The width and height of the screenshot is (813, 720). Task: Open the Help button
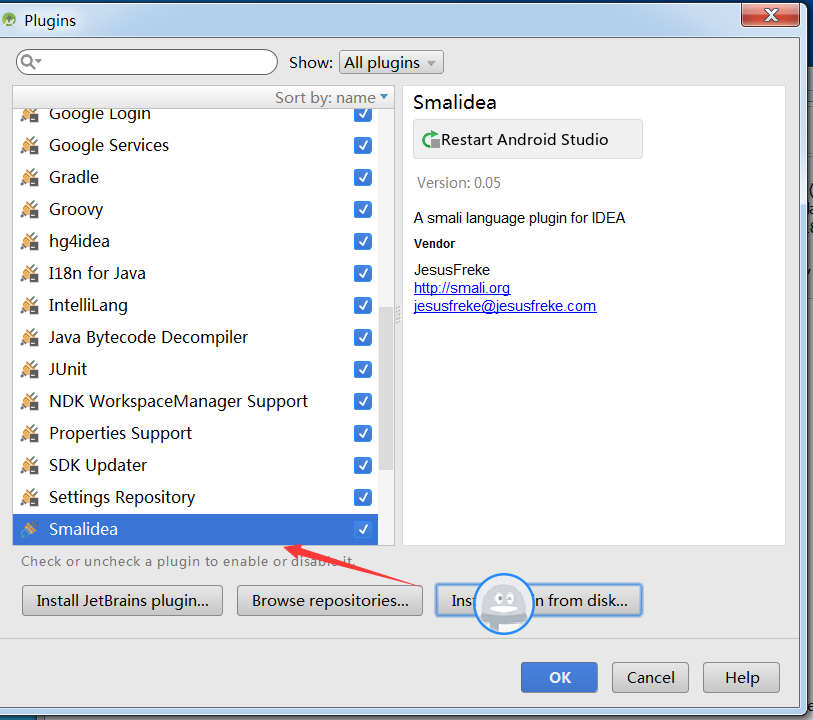pyautogui.click(x=741, y=677)
